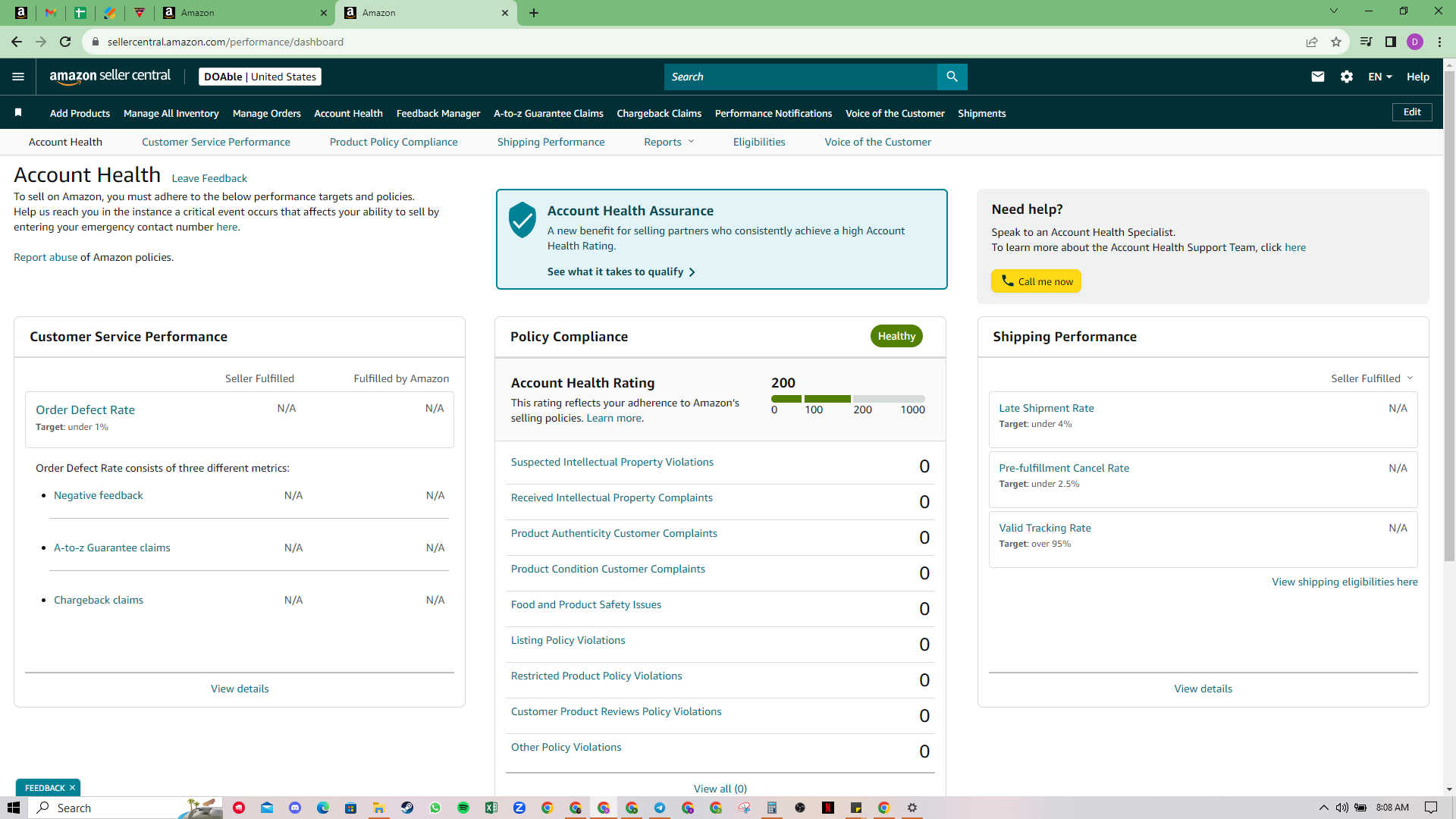Click the Account Health Rating progress bar

(848, 398)
